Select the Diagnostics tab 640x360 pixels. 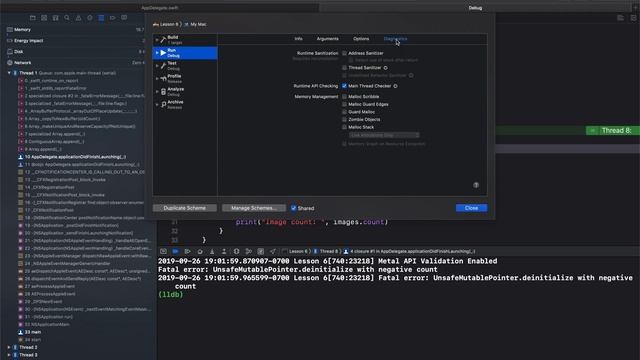[x=395, y=39]
